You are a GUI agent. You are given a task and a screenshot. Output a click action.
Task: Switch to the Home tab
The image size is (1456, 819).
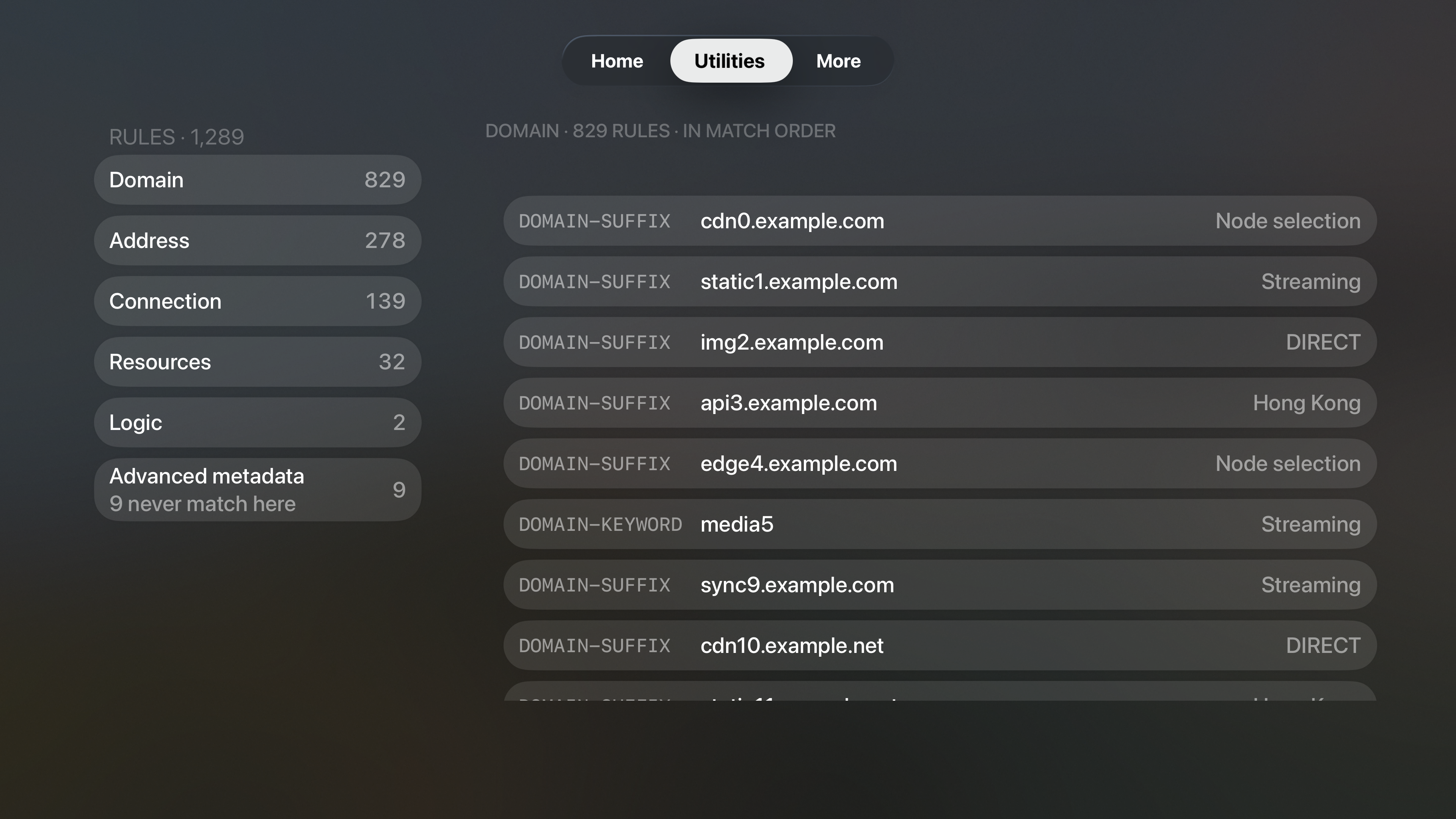(617, 61)
